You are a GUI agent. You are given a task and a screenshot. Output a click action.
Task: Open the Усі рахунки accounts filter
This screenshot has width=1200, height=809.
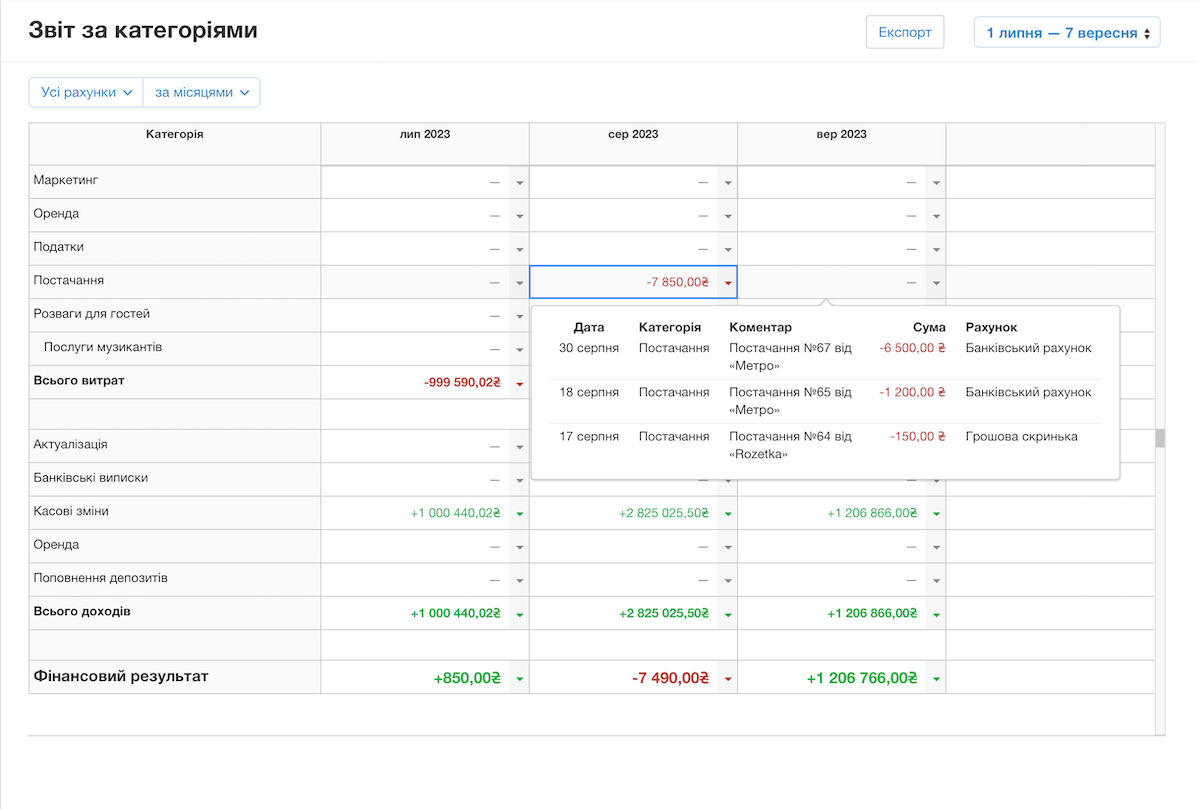(x=86, y=92)
